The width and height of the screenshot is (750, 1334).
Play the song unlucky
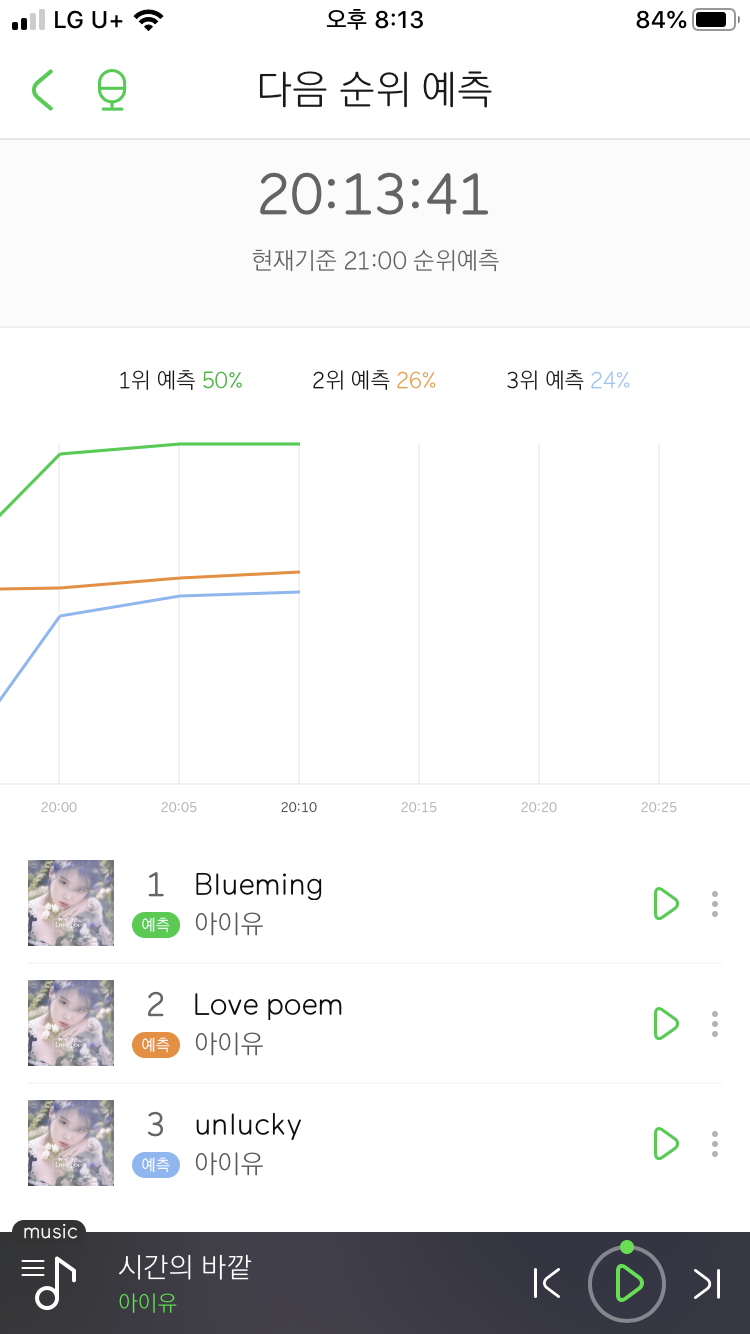click(x=665, y=1143)
